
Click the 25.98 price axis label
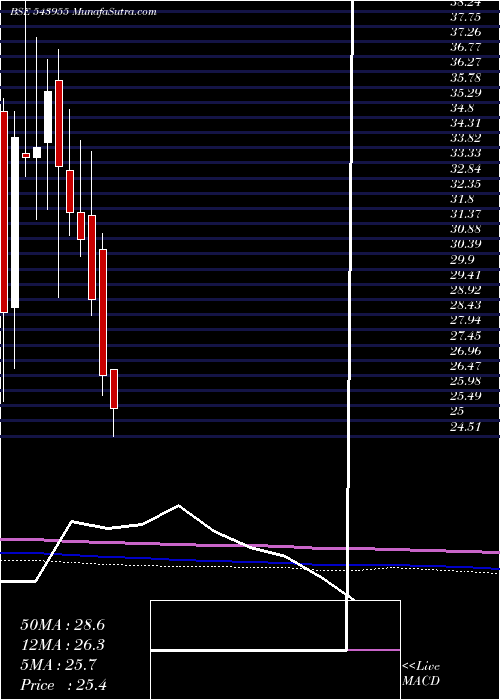point(465,381)
